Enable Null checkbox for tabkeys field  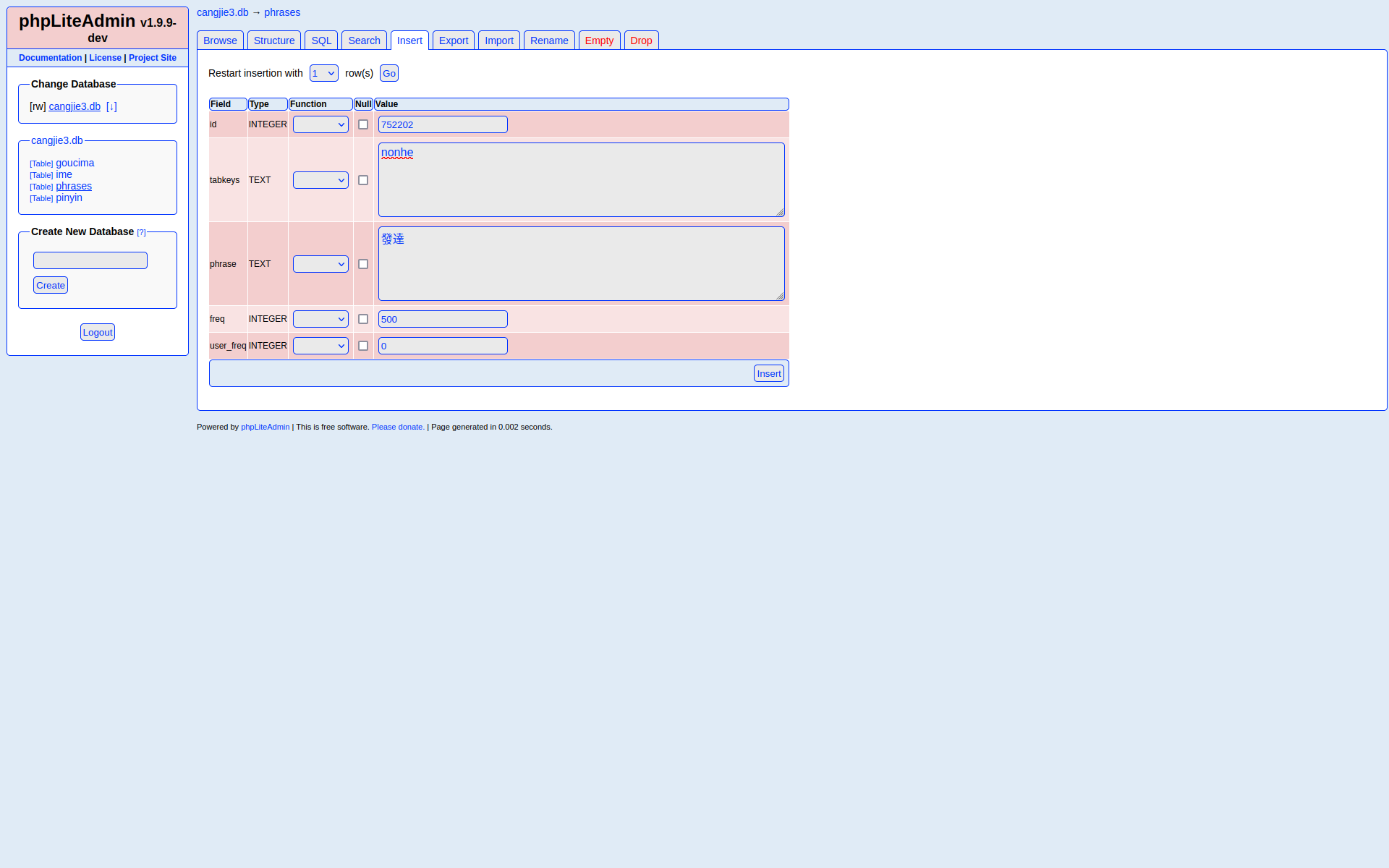363,180
